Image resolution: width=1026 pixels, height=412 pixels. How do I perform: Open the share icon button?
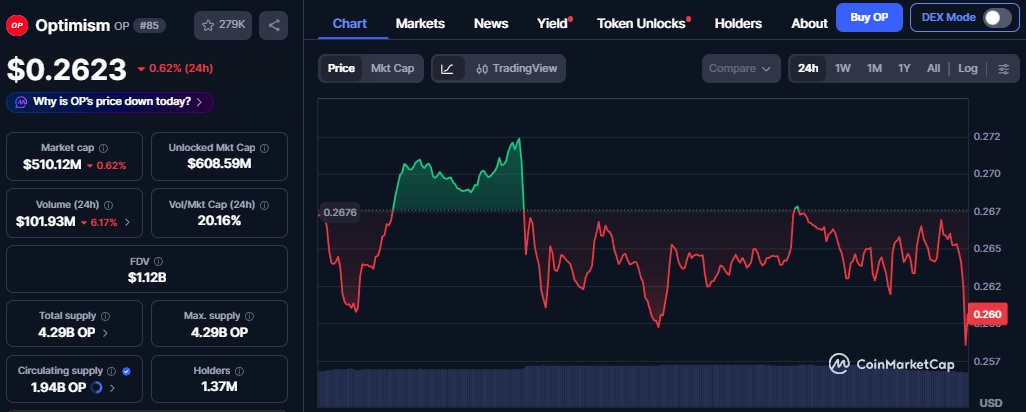tap(274, 26)
